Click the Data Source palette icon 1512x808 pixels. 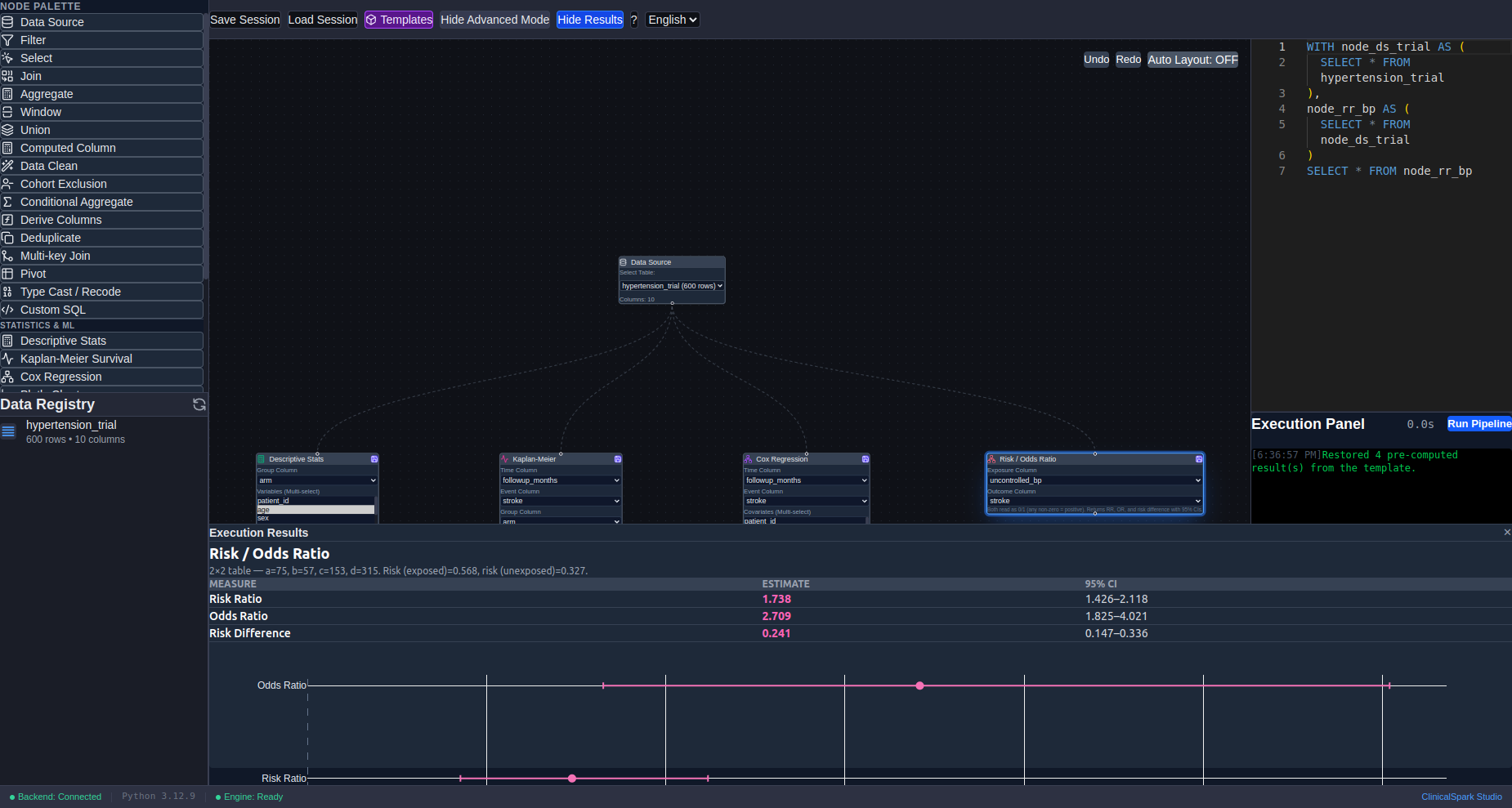pos(7,22)
